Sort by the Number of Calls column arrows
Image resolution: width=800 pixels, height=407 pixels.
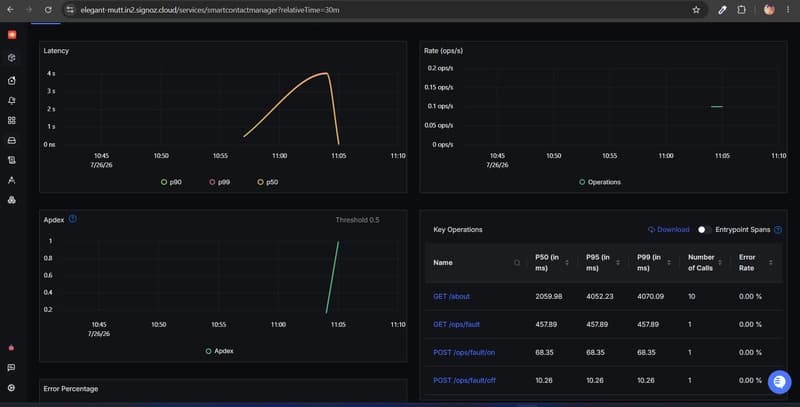[720, 263]
